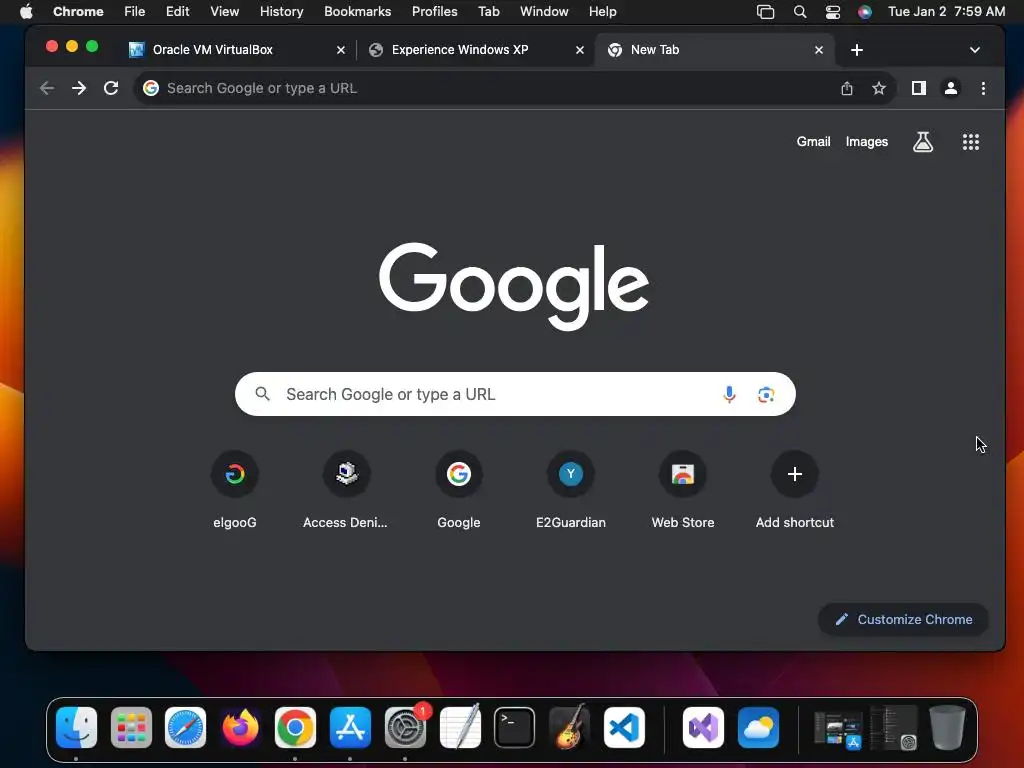Image resolution: width=1024 pixels, height=768 pixels.
Task: Open the Google apps grid
Action: point(970,142)
